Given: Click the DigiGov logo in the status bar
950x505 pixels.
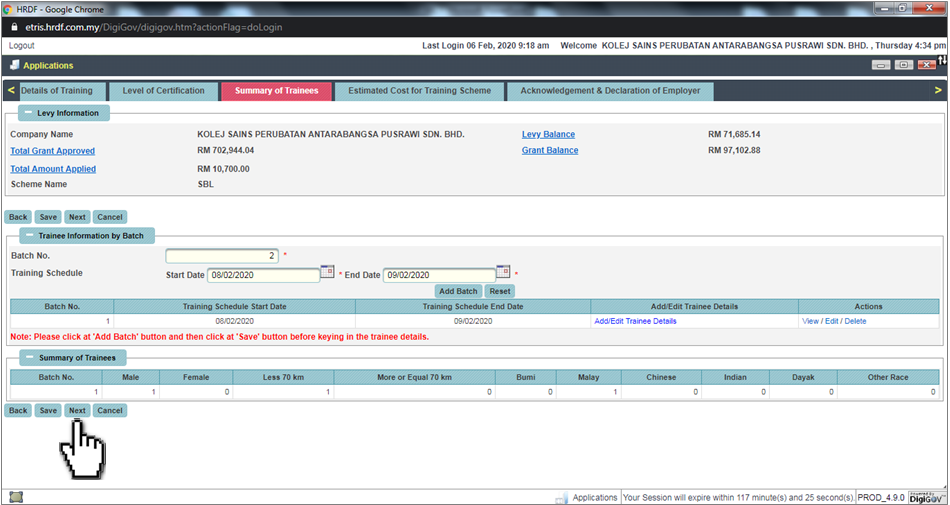Looking at the screenshot, I should [926, 497].
